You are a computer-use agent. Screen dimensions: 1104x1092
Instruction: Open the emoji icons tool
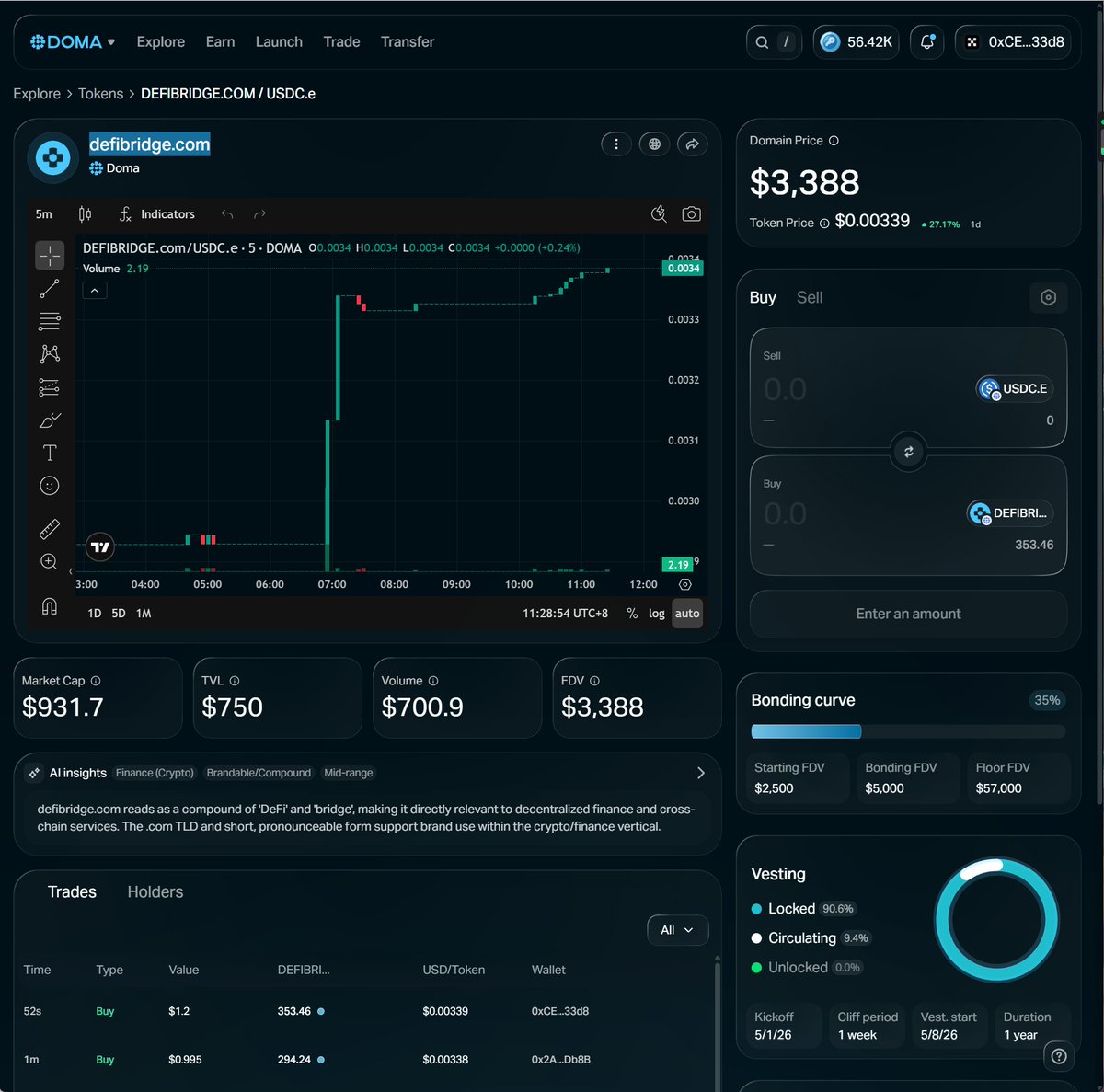point(50,486)
